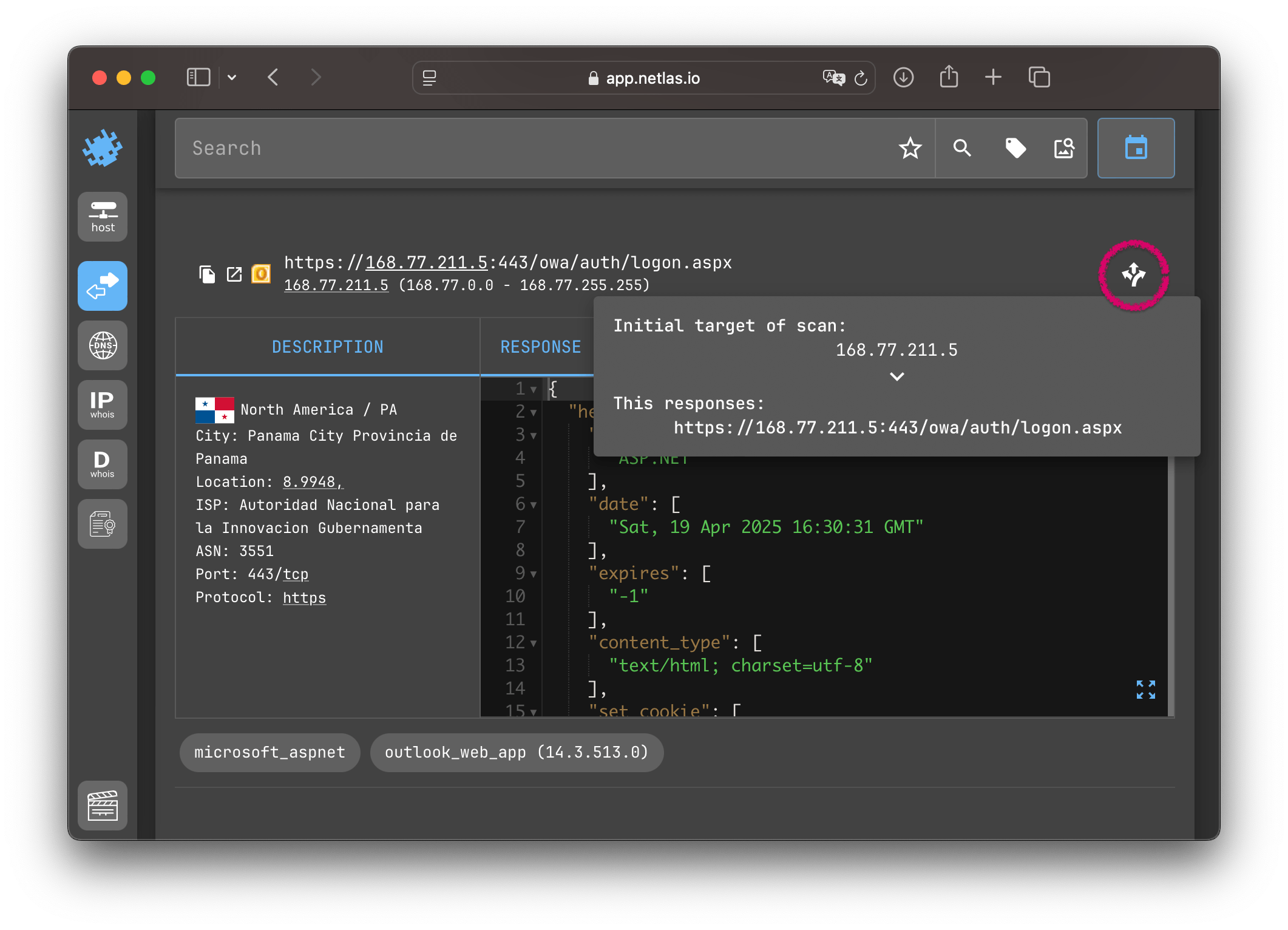Click the outlook_web_app (14.3.513.0) tag

(517, 753)
